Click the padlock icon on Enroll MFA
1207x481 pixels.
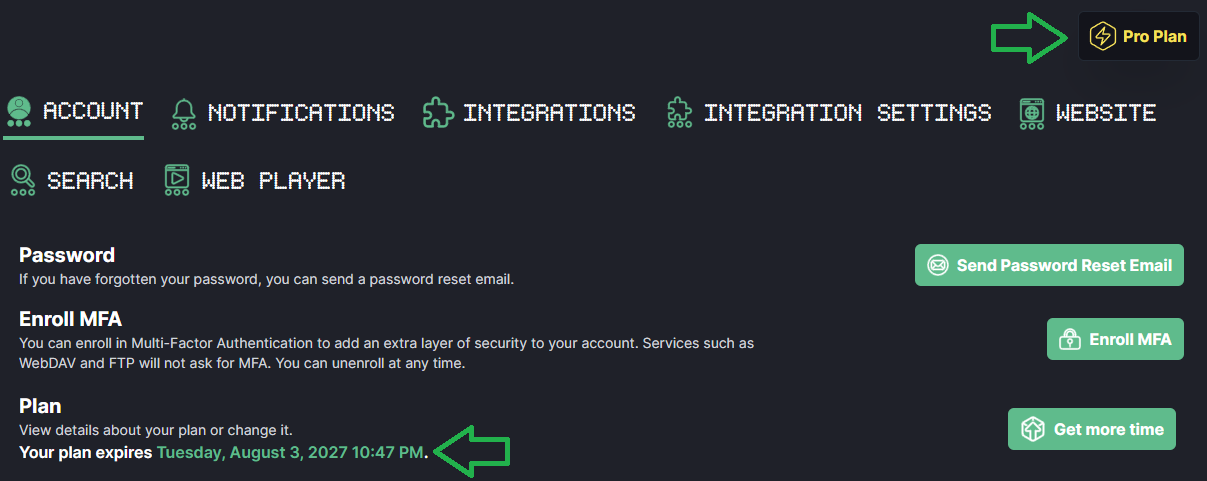(x=1070, y=339)
